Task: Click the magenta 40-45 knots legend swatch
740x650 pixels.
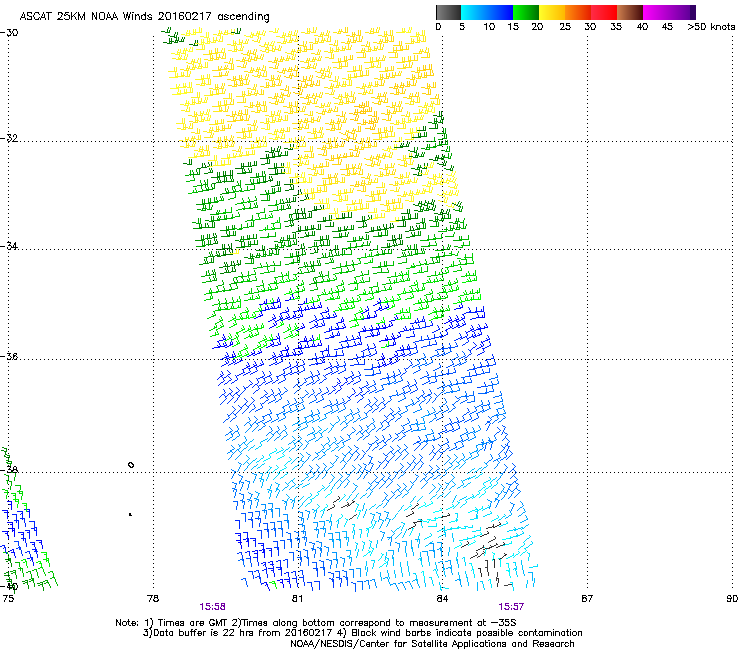Action: pos(656,12)
